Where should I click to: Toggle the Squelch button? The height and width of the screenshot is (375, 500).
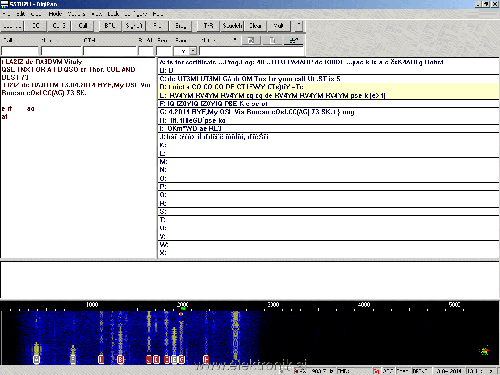coord(232,26)
